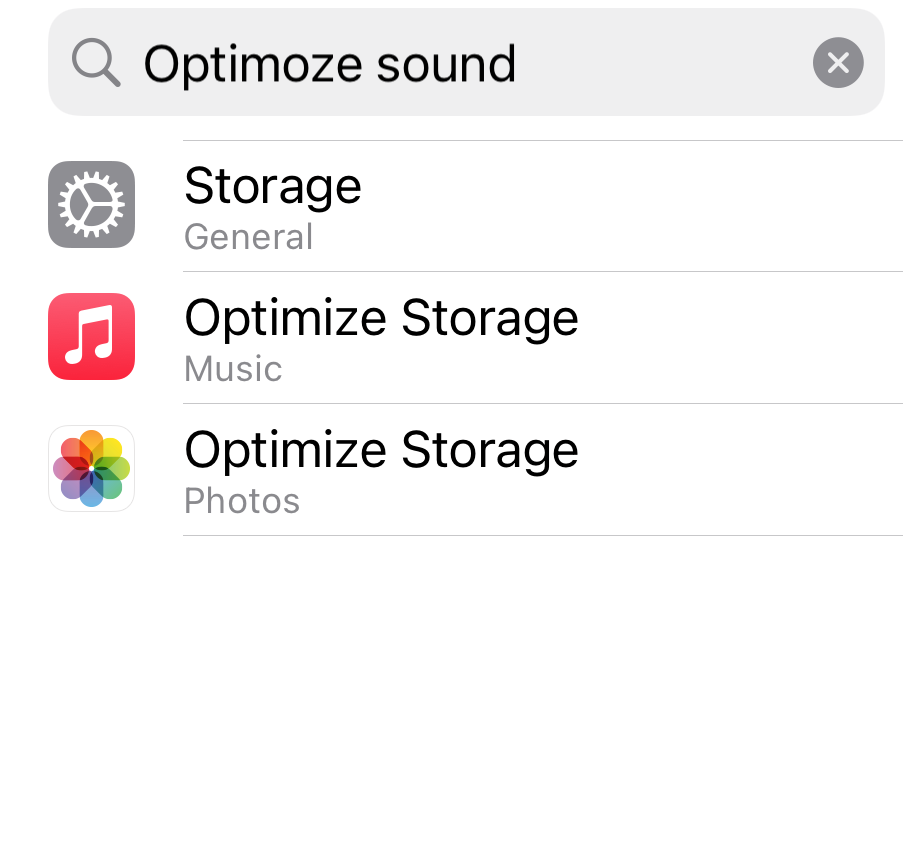This screenshot has width=903, height=856.
Task: Click empty space inside the search field
Action: click(x=662, y=63)
